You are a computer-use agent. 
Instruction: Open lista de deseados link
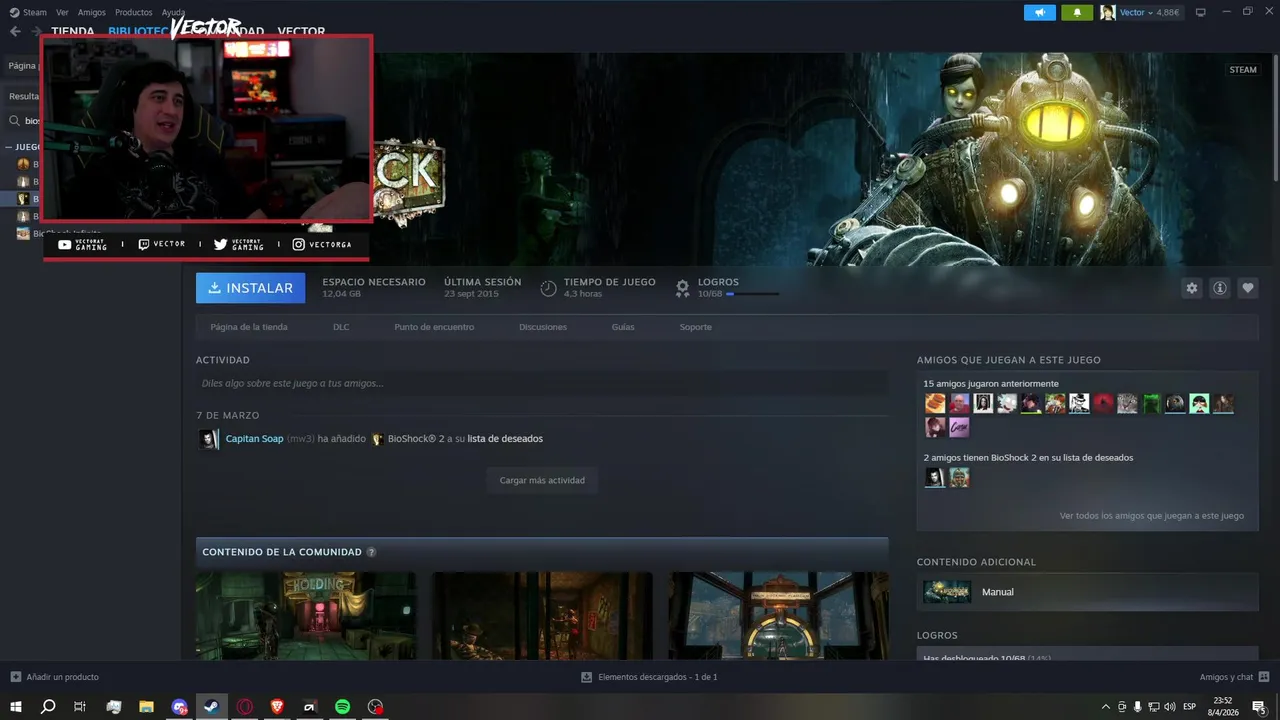pyautogui.click(x=505, y=439)
